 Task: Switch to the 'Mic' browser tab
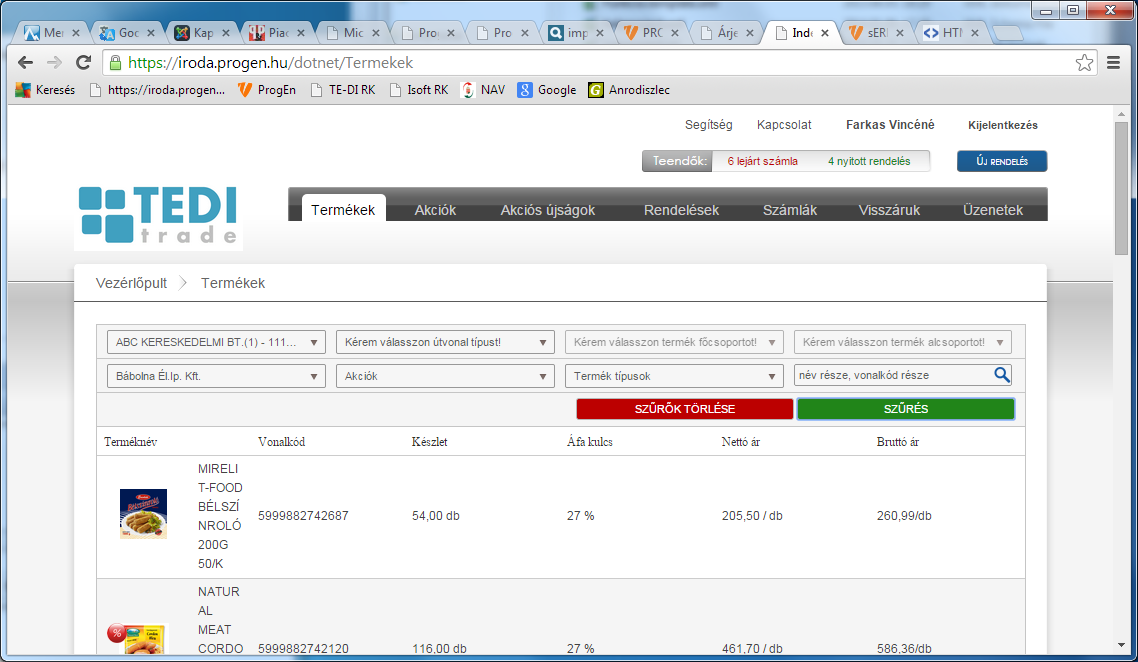coord(352,33)
